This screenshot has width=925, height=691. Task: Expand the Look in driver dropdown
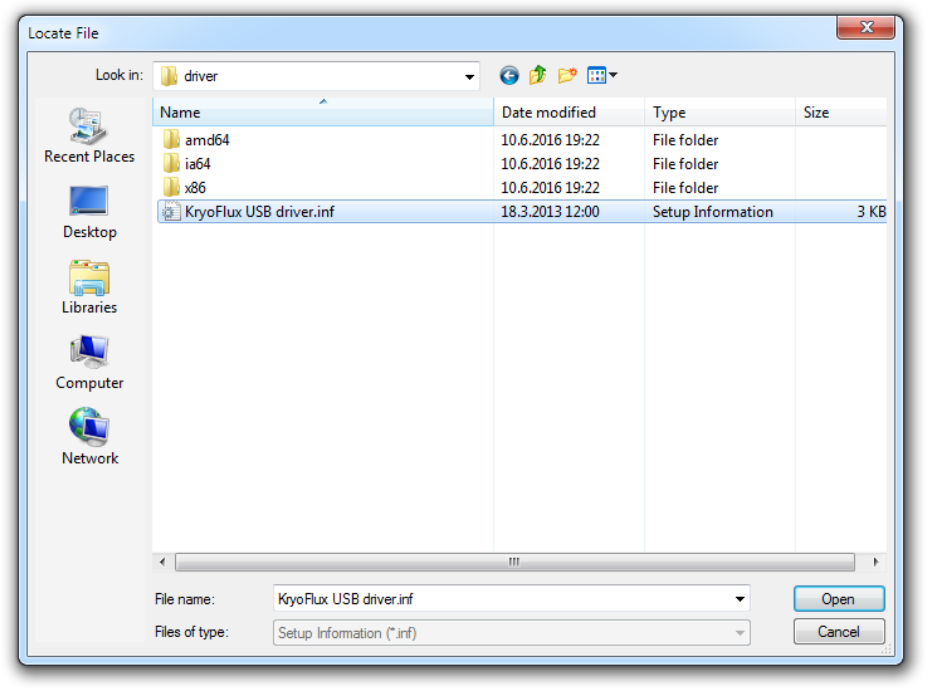(469, 77)
